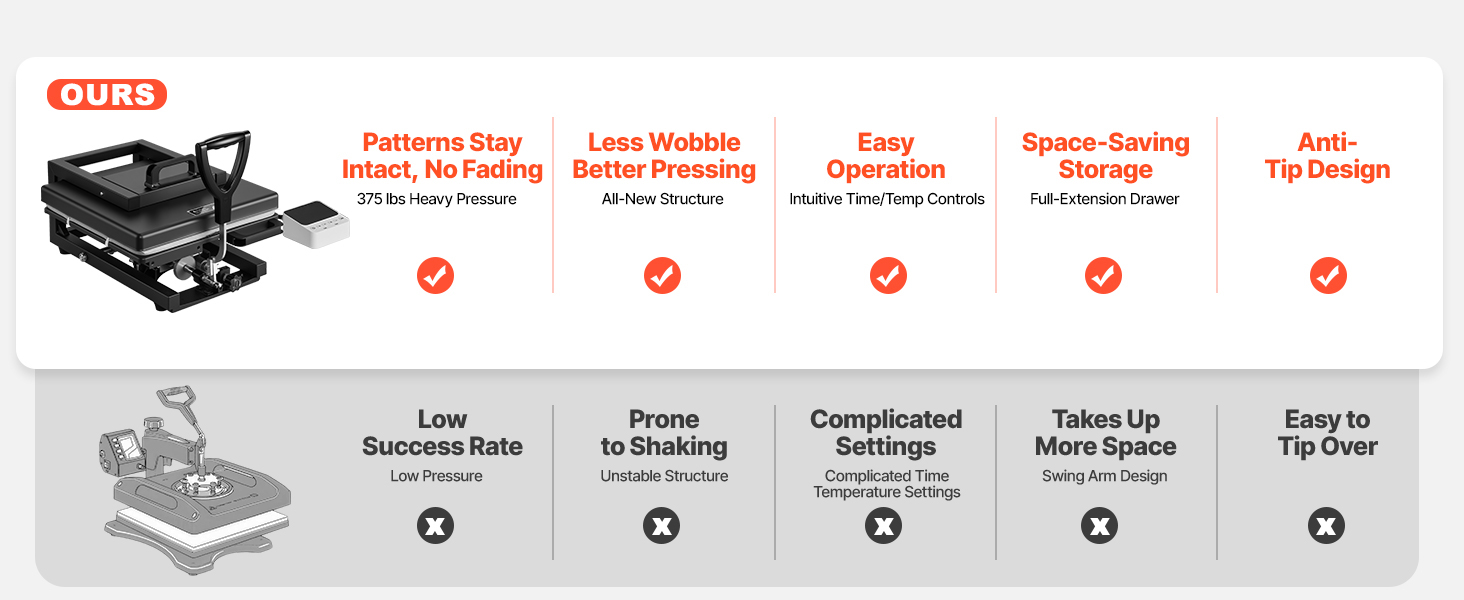Click X icon under Low Success Rate
Screen dimensions: 1464x600
point(435,526)
